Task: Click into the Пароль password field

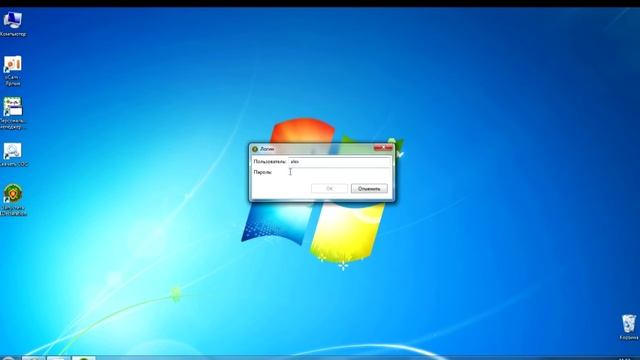Action: pos(339,172)
